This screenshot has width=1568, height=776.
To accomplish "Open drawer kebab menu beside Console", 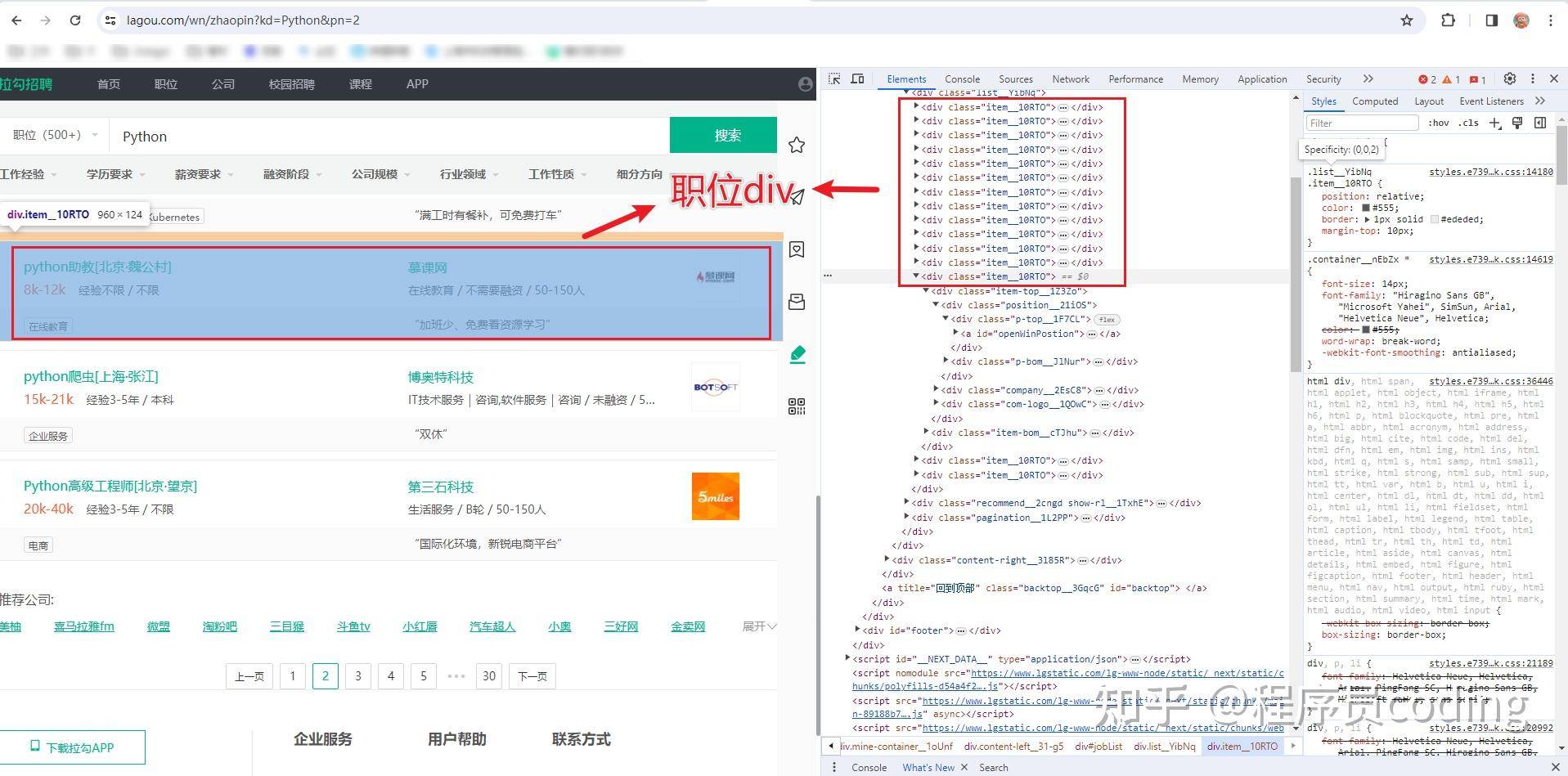I will tap(834, 767).
